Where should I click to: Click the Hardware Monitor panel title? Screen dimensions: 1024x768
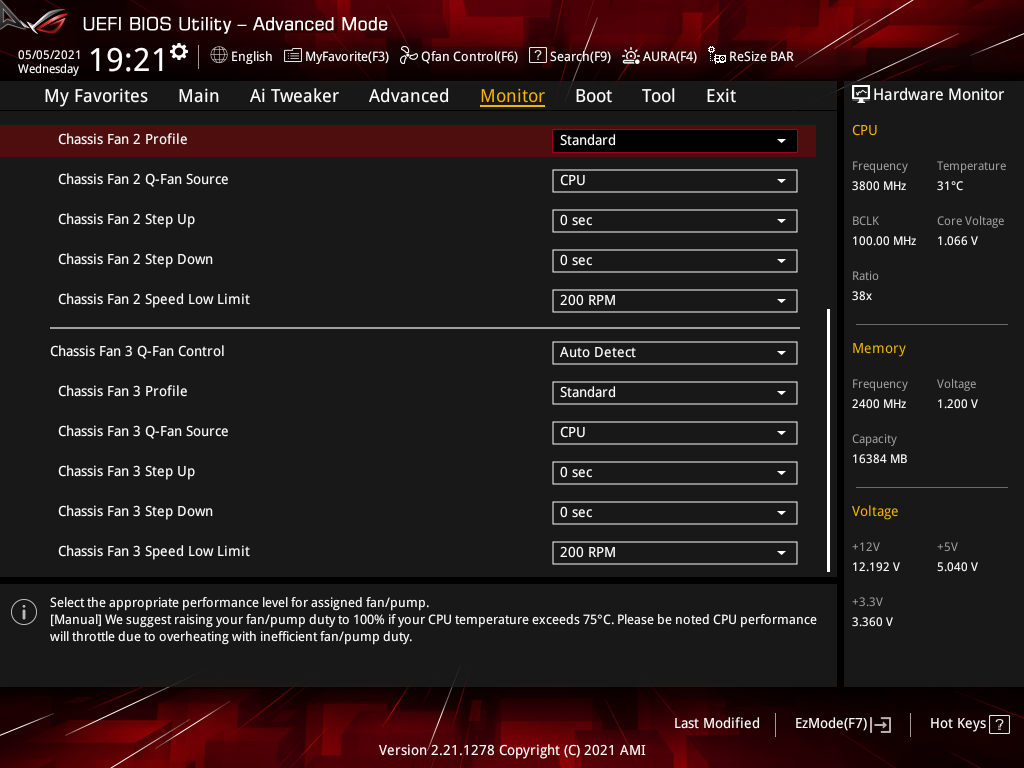point(938,95)
